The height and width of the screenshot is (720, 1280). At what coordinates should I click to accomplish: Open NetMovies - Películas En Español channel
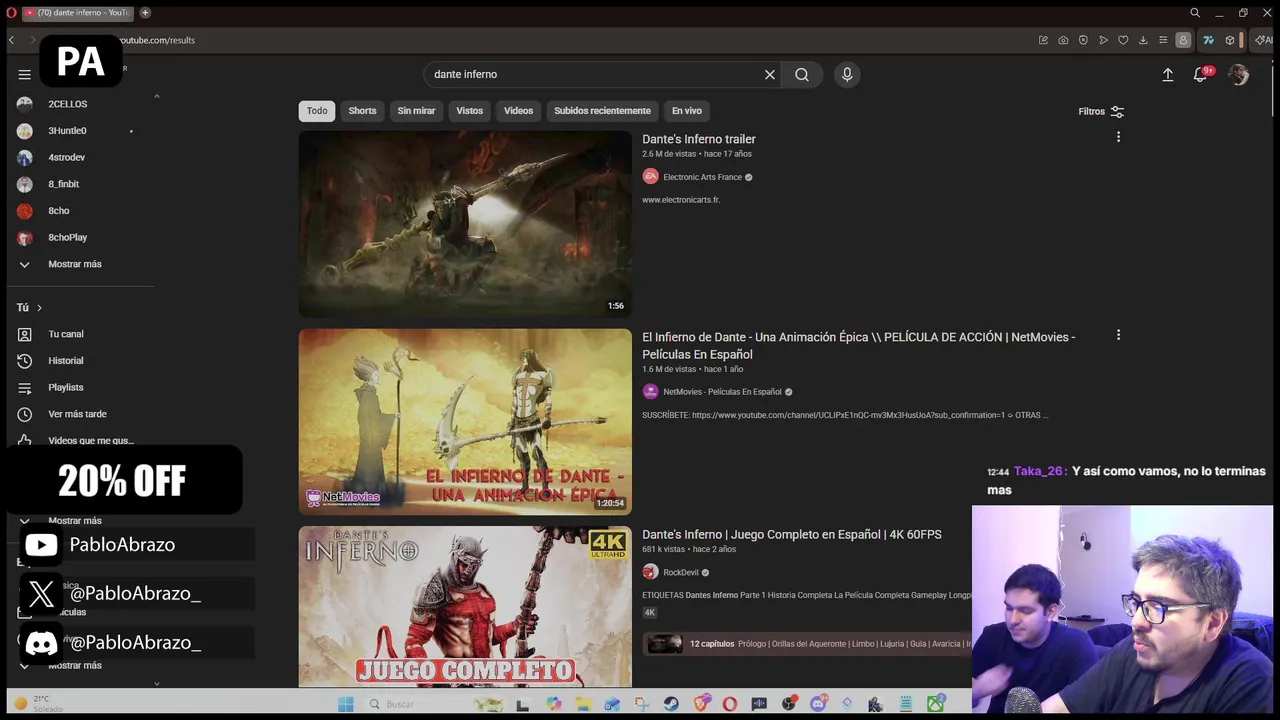(x=722, y=392)
